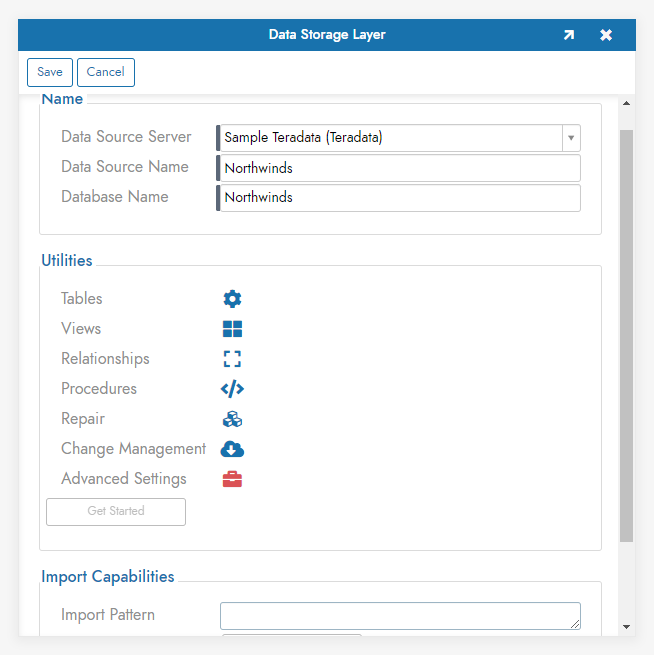Launch the Repair cubes icon
Image resolution: width=654 pixels, height=655 pixels.
click(232, 419)
